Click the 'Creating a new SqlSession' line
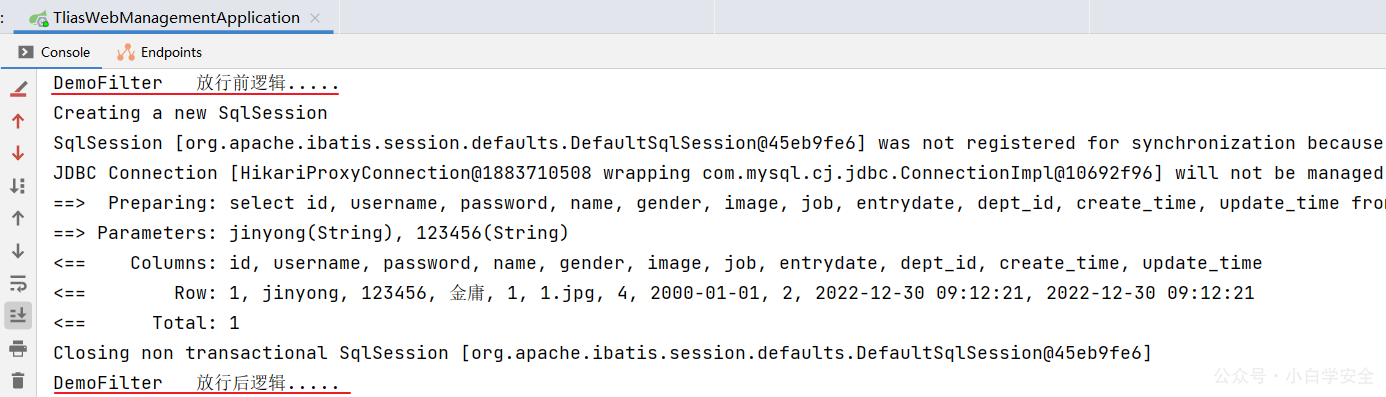The image size is (1386, 397). click(x=190, y=113)
